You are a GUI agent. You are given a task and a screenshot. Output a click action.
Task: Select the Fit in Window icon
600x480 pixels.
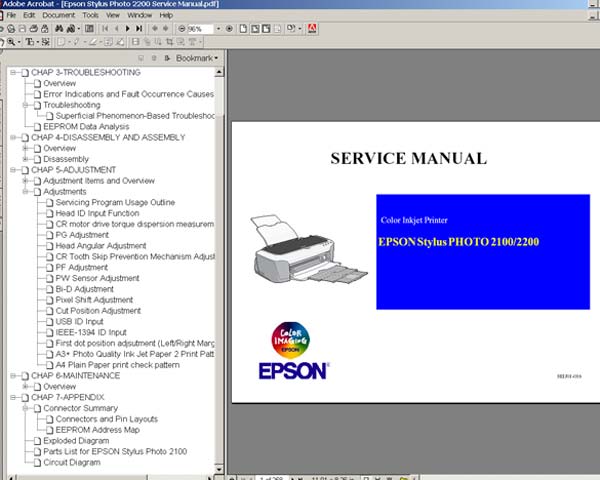click(x=255, y=29)
